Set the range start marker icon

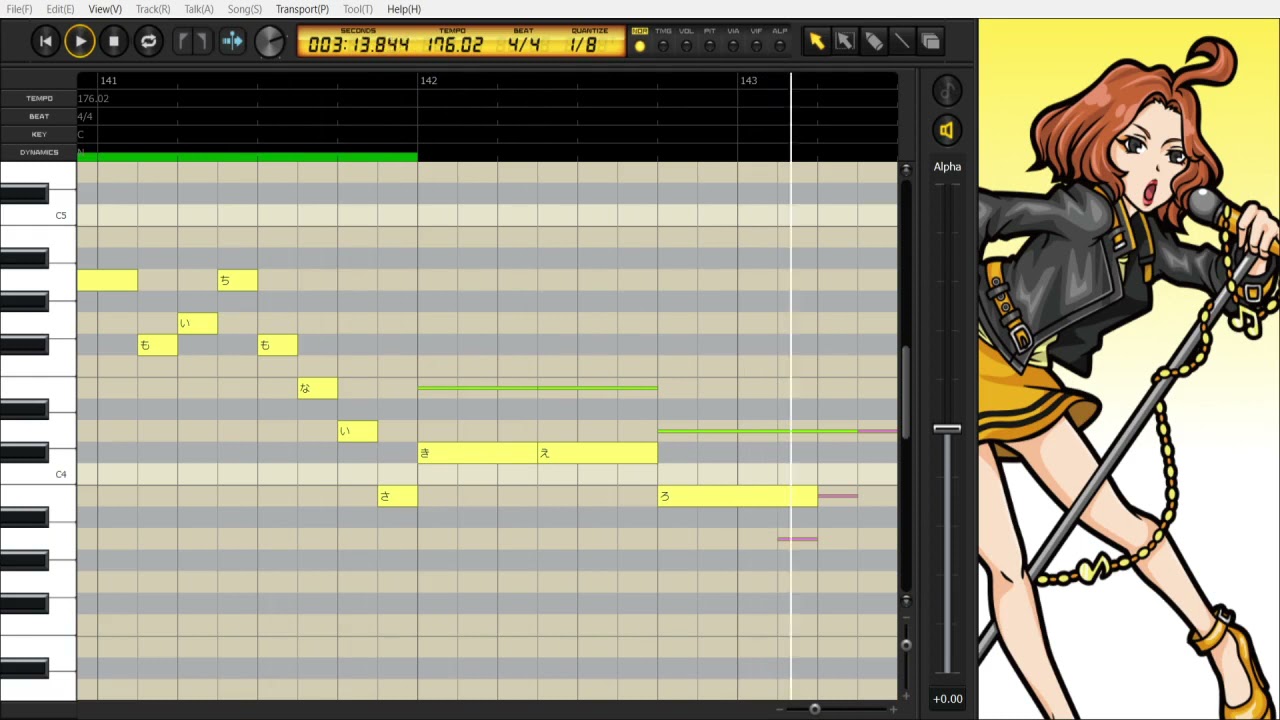(182, 41)
